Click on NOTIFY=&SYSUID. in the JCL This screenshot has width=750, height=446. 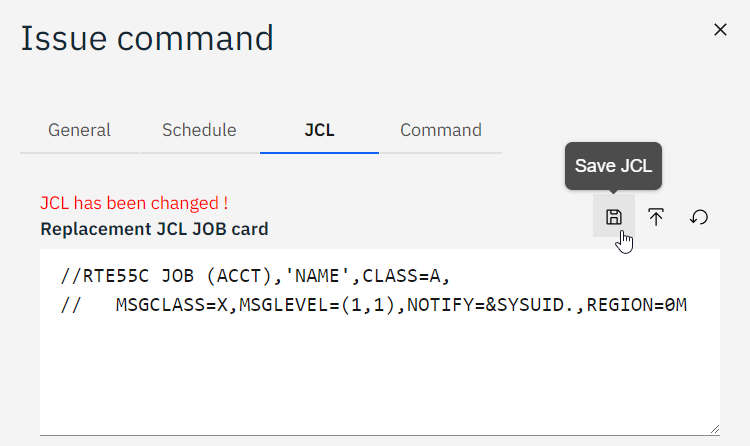[x=490, y=304]
